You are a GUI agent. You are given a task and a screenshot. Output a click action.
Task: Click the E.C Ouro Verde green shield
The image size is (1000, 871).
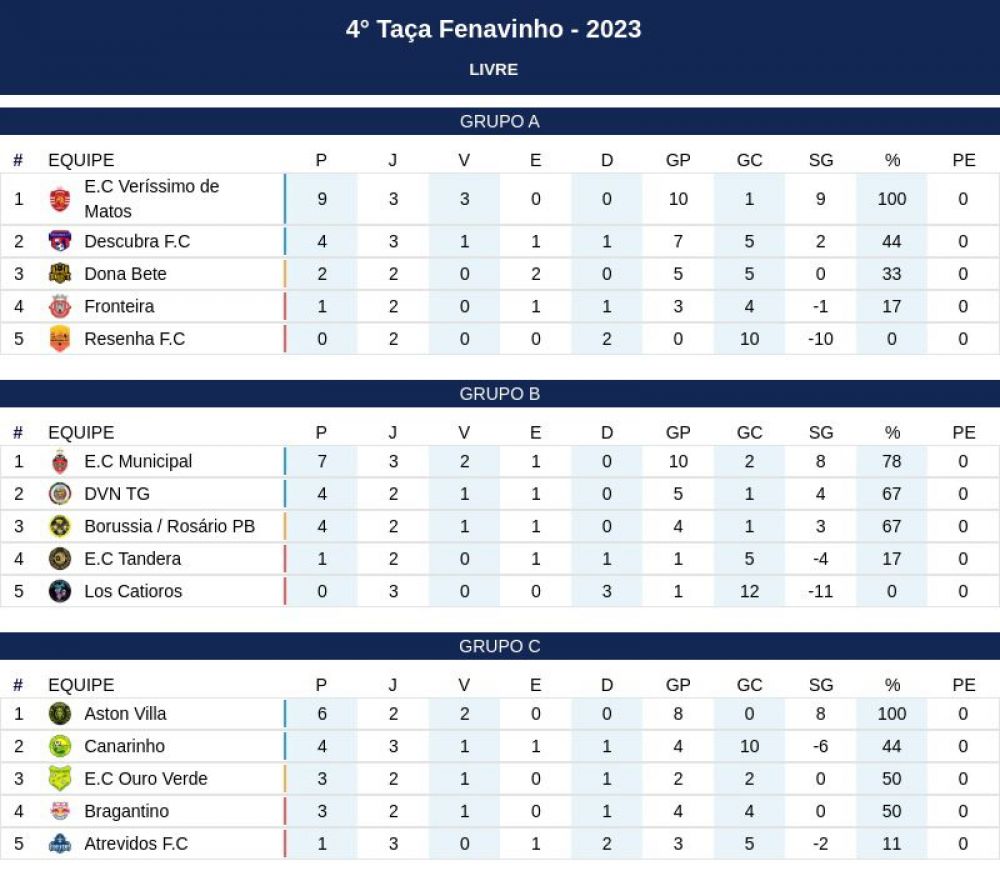point(60,779)
